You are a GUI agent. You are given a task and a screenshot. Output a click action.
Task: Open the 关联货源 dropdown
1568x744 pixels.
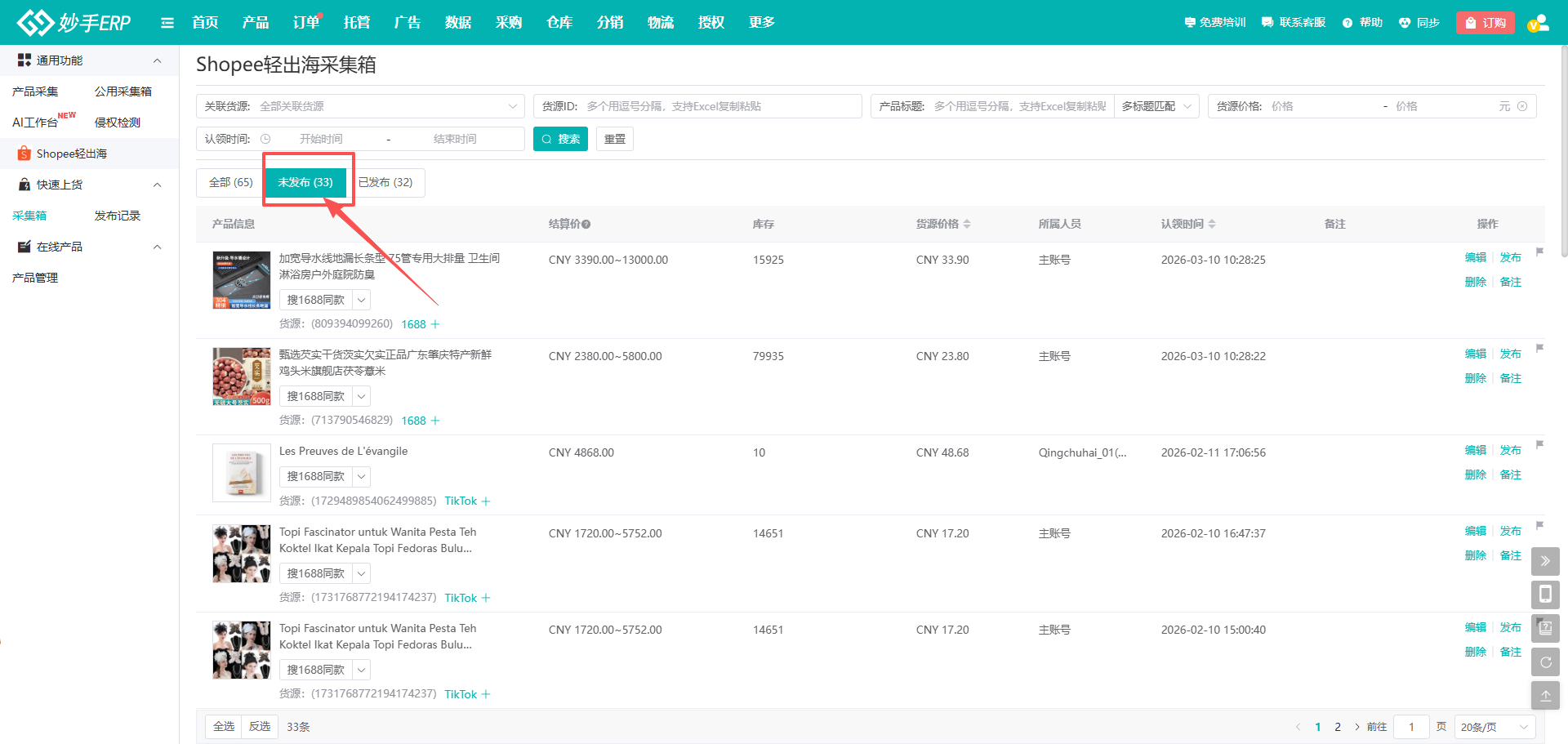pyautogui.click(x=359, y=106)
